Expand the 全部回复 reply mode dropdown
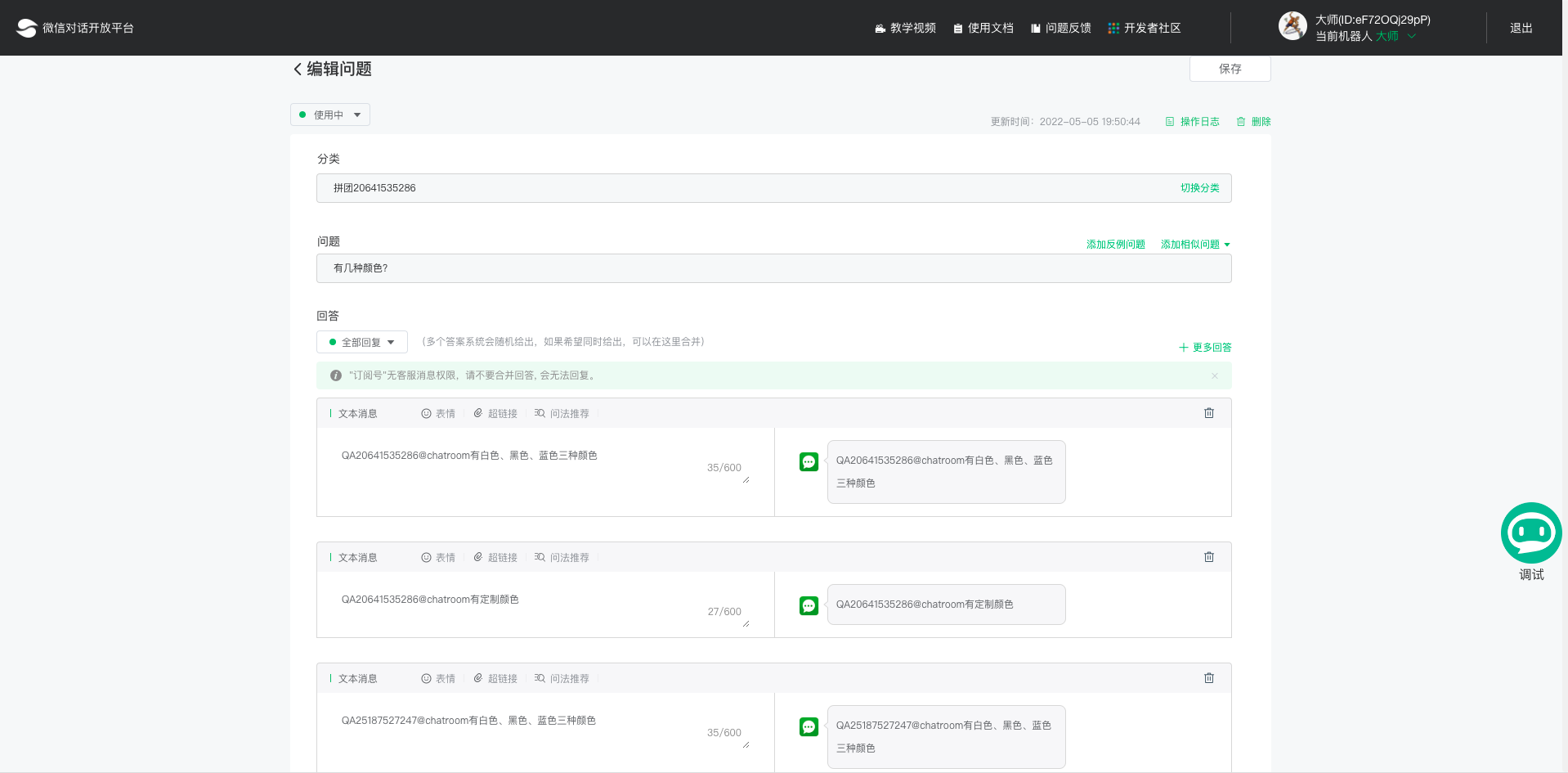1568x773 pixels. (361, 343)
